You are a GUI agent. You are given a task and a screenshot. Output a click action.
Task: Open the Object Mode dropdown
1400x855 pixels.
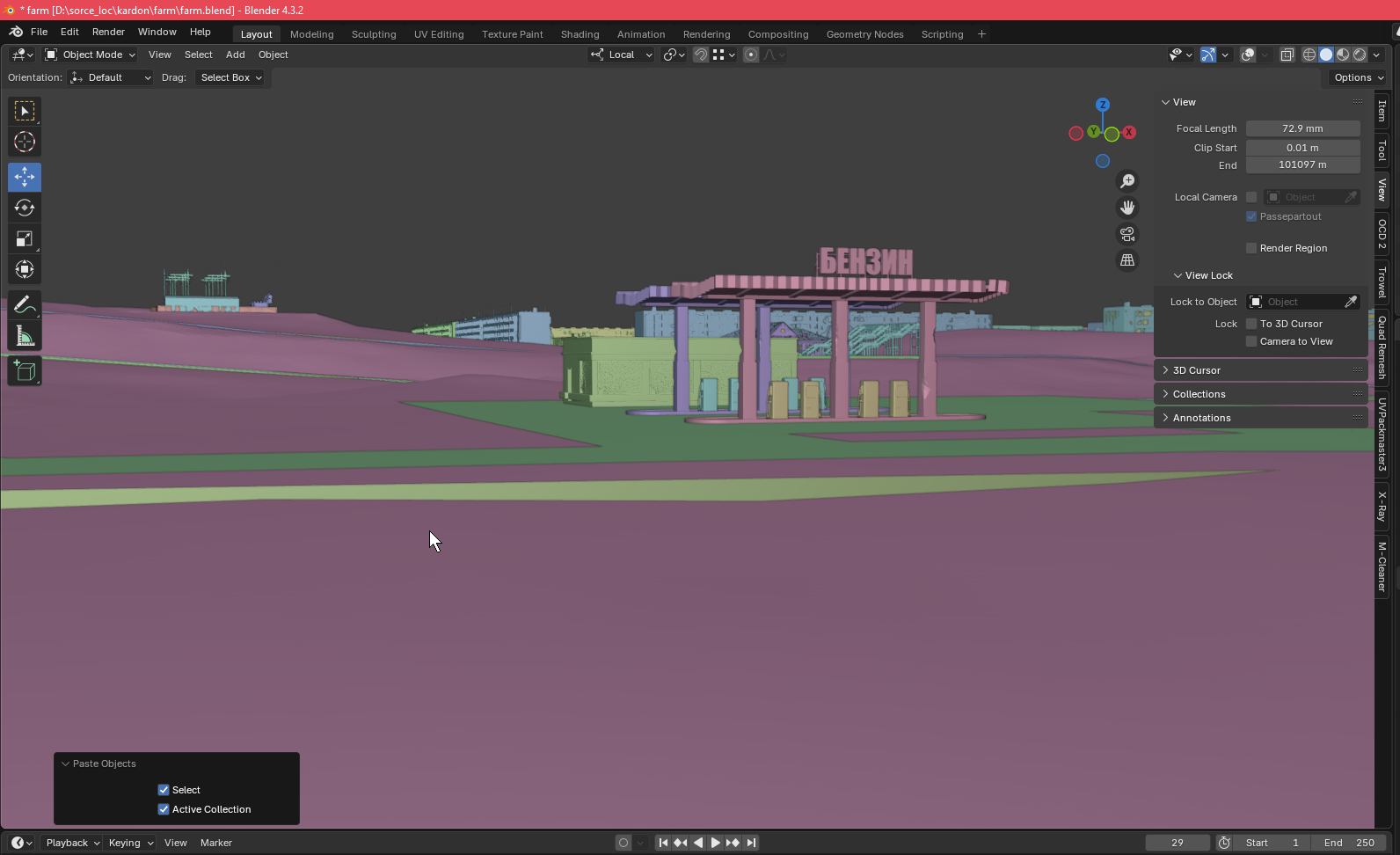tap(91, 55)
